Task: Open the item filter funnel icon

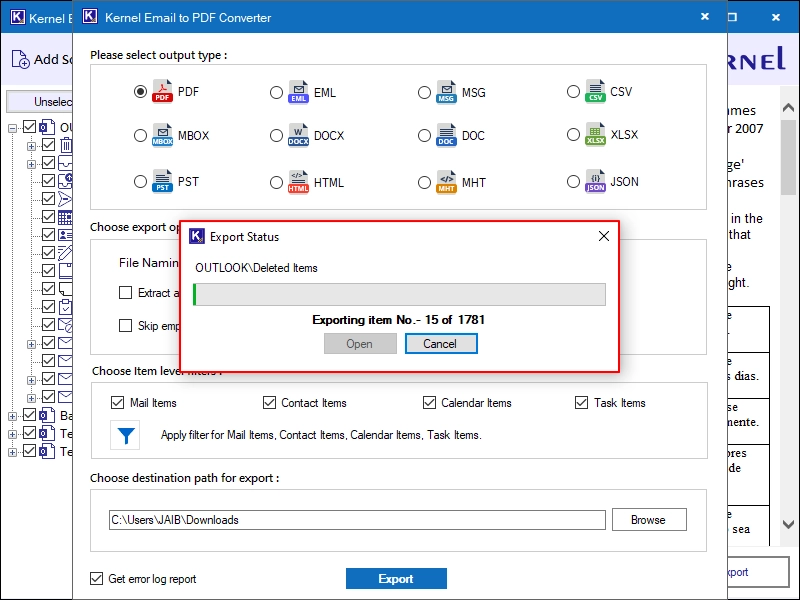Action: point(126,435)
